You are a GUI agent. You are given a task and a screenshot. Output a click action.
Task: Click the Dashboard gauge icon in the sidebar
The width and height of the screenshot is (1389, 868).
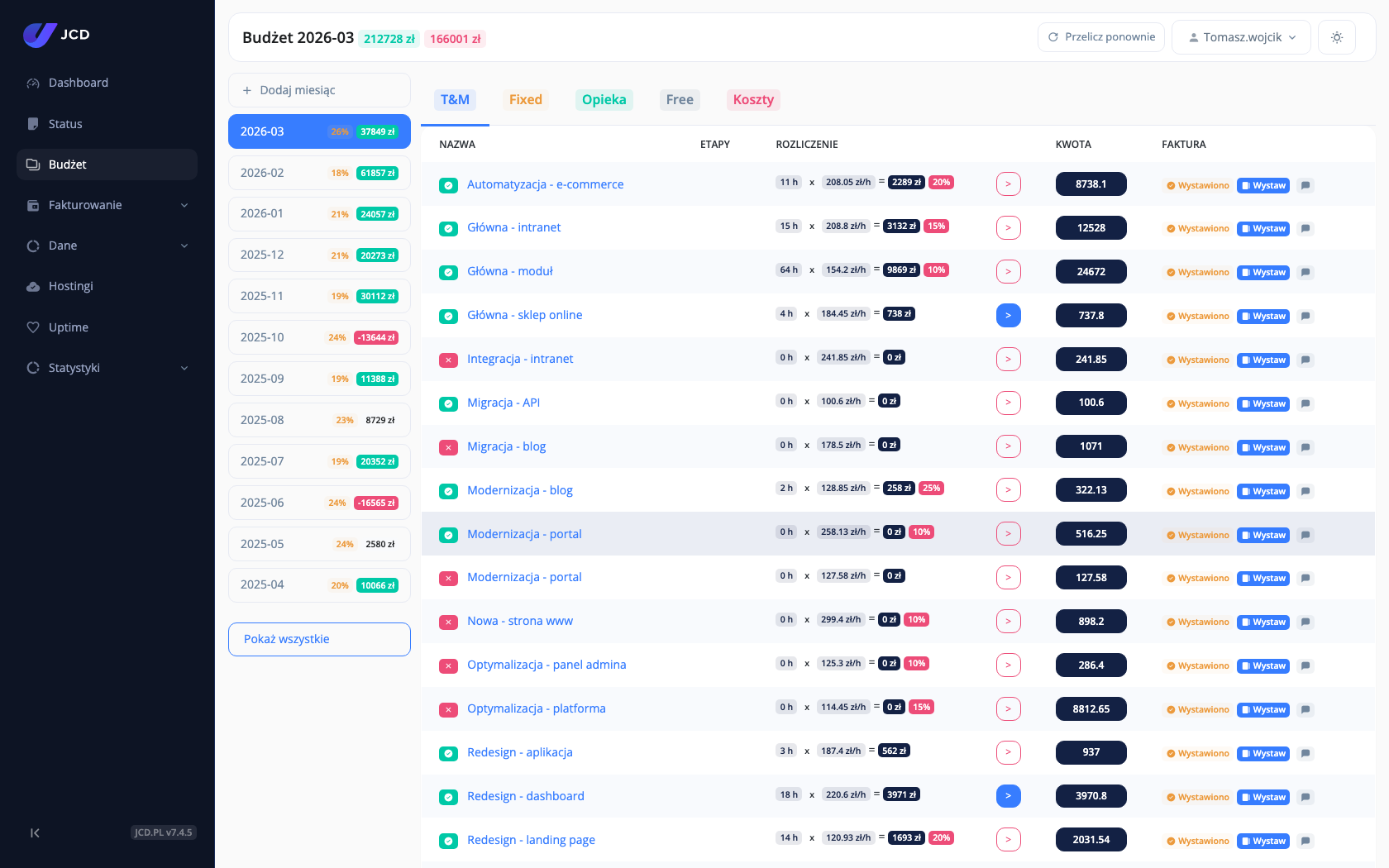click(33, 83)
